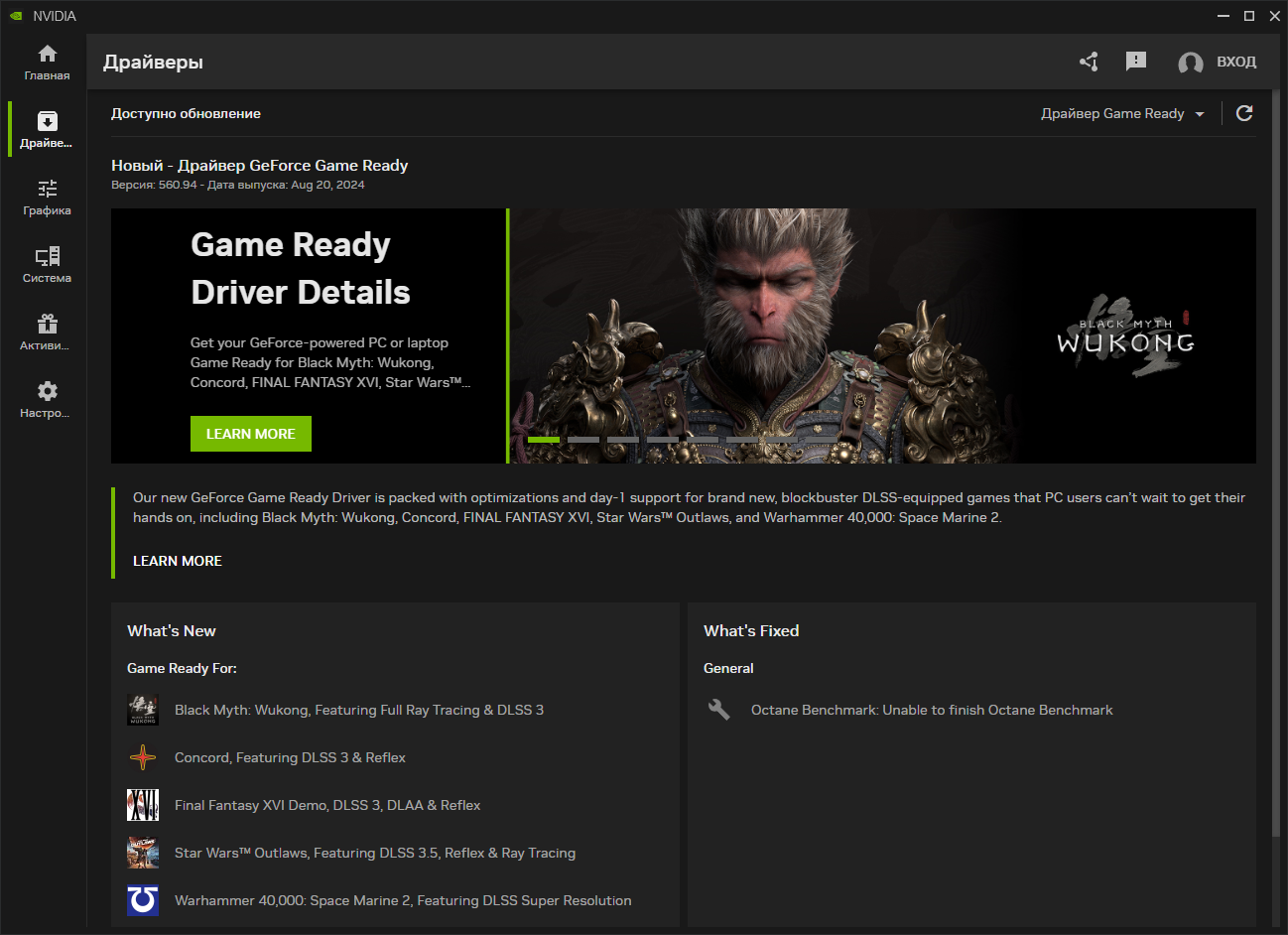Click the ВХОД login button
The width and height of the screenshot is (1288, 935).
[x=1218, y=62]
